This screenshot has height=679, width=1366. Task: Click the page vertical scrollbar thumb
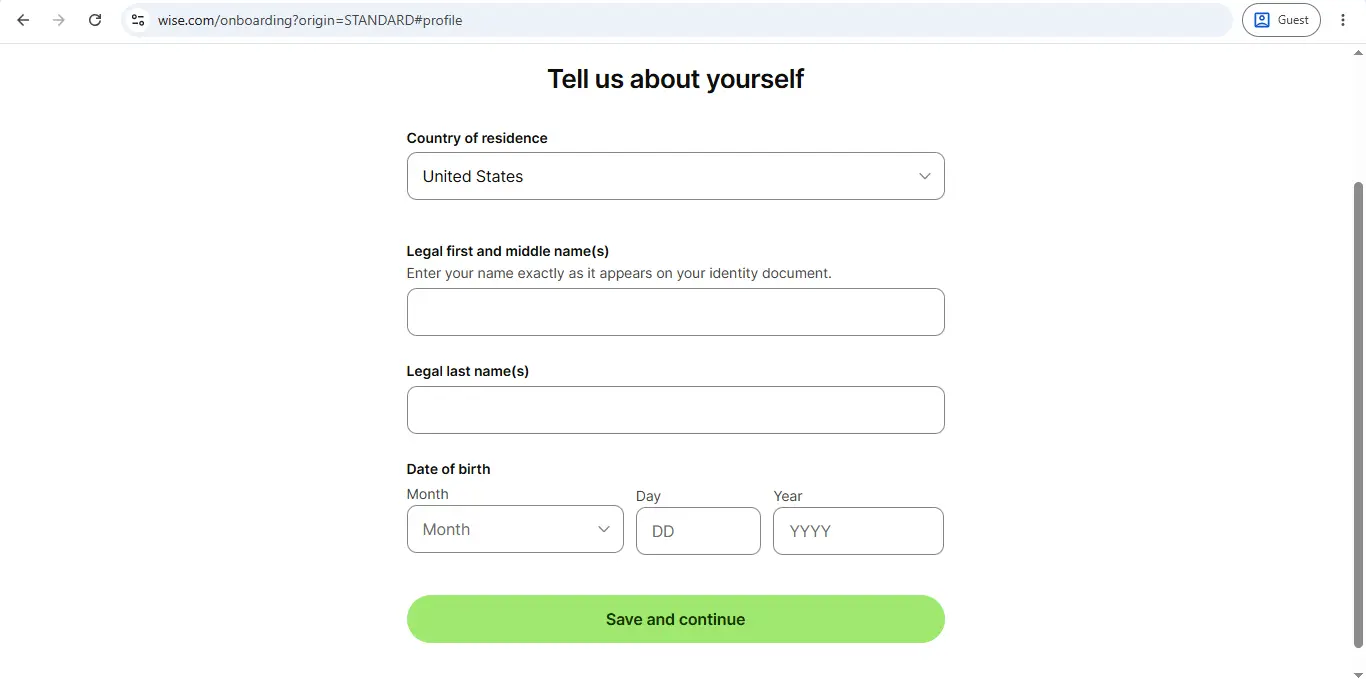click(x=1358, y=415)
